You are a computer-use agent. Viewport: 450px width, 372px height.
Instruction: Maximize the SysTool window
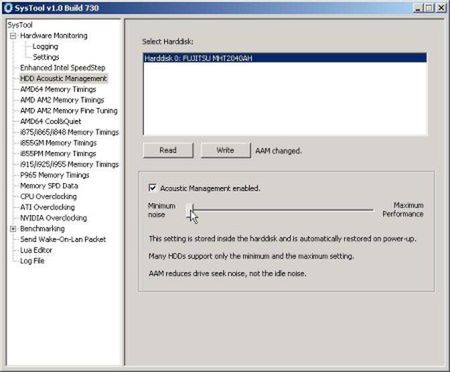coord(429,8)
